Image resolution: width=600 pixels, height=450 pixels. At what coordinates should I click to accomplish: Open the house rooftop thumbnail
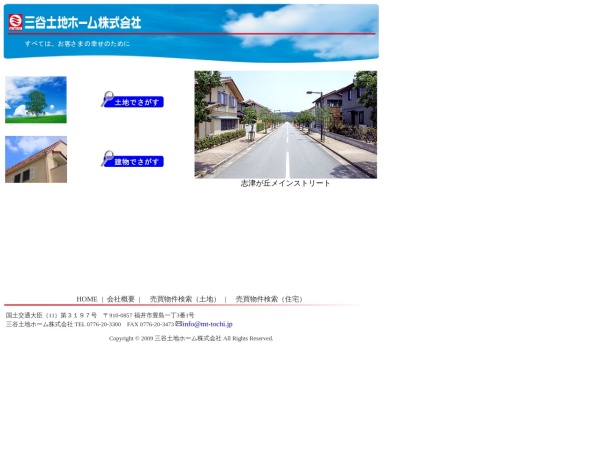click(36, 160)
